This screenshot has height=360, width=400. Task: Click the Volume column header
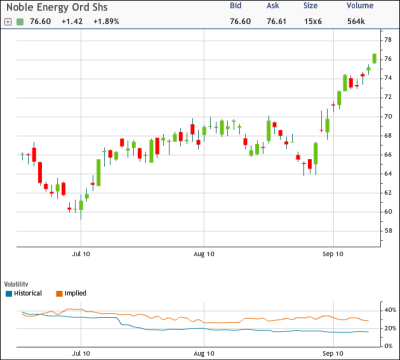point(360,6)
